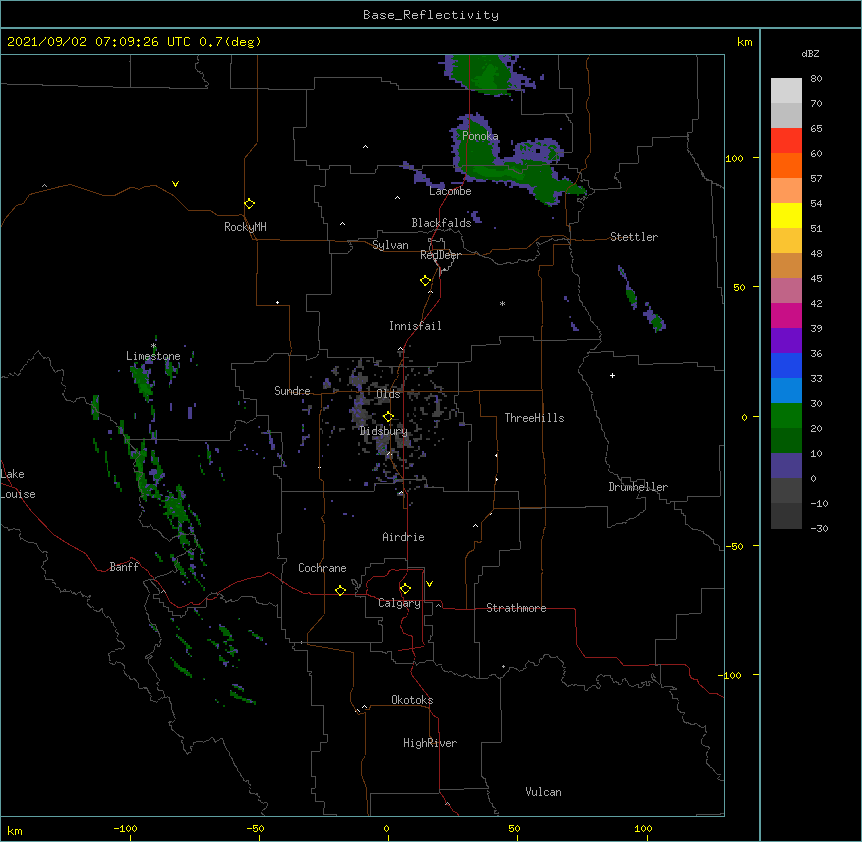Screen dimensions: 862x842
Task: Pick the blue 33-36 dBZ legend swatch
Action: [786, 365]
